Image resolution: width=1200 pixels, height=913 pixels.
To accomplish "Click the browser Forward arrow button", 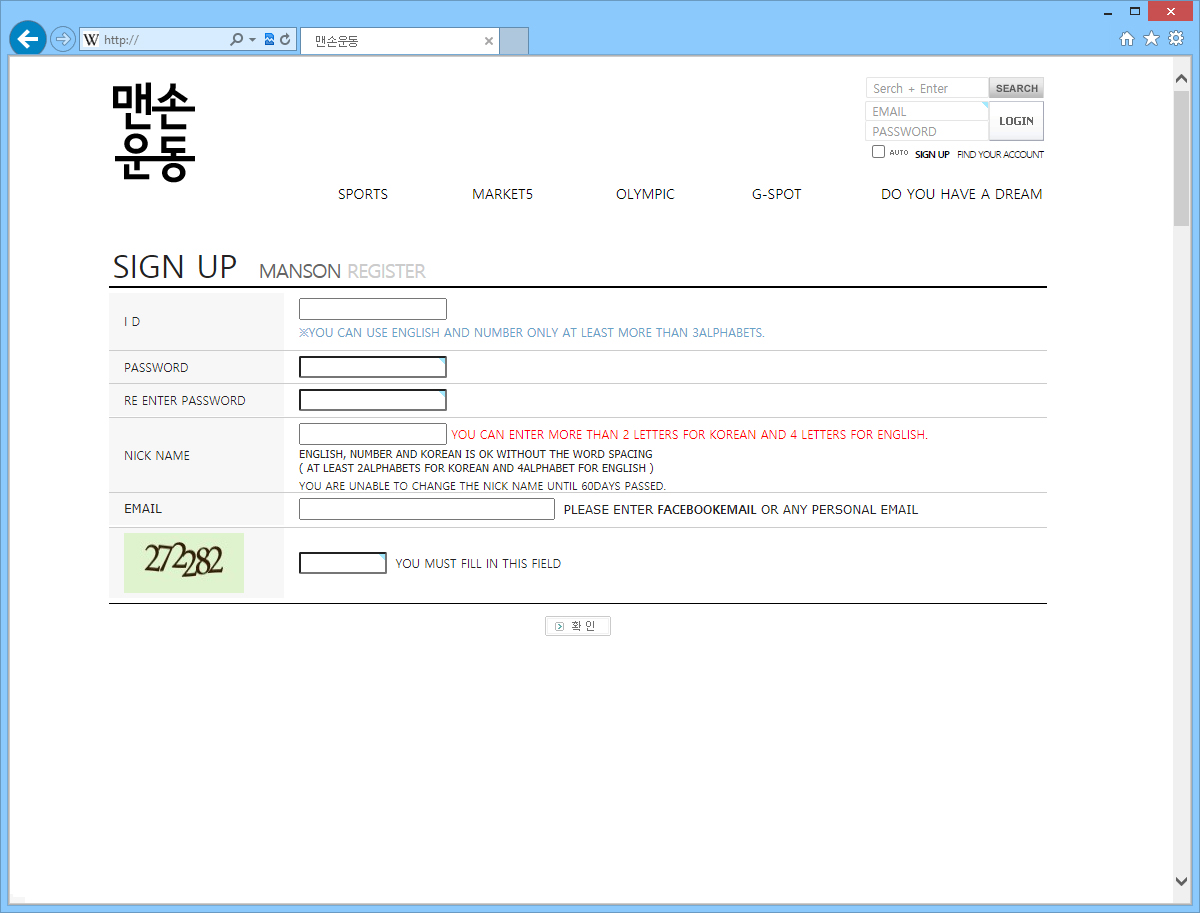I will (63, 40).
